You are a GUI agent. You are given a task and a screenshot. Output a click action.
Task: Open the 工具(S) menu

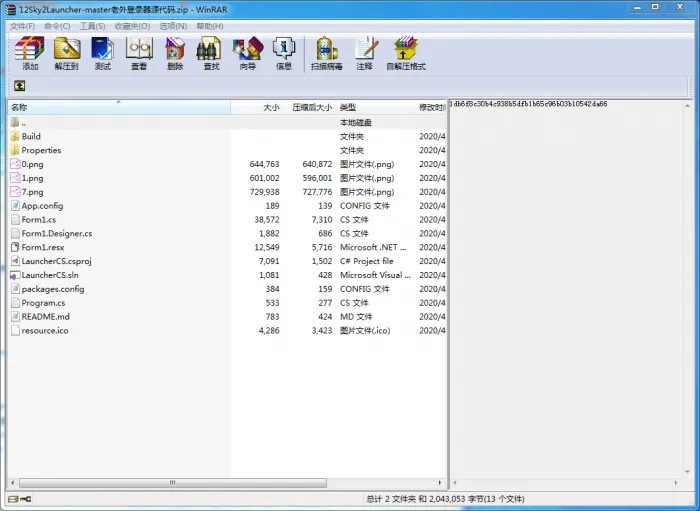[92, 26]
